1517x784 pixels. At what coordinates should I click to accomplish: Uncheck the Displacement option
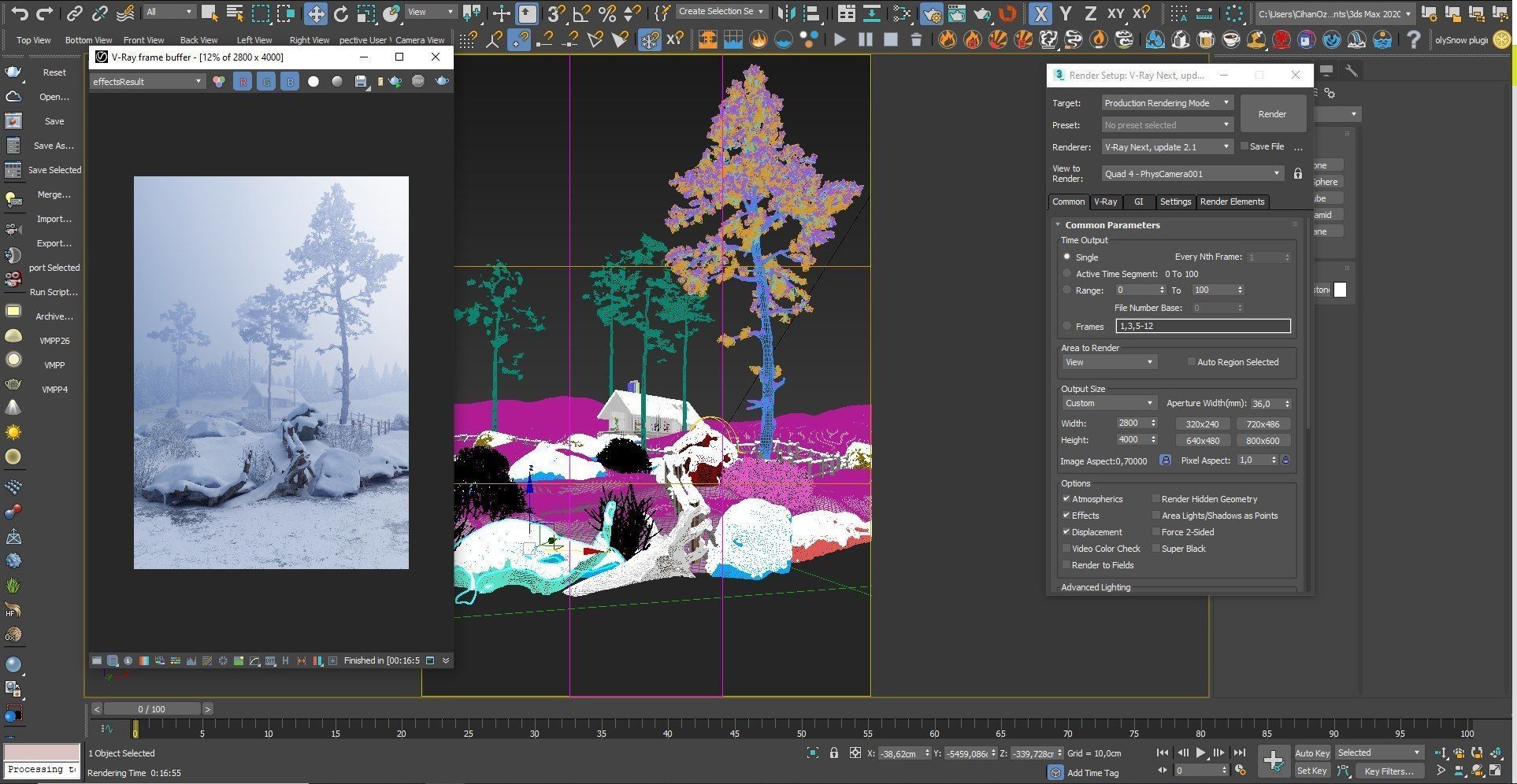[x=1066, y=531]
